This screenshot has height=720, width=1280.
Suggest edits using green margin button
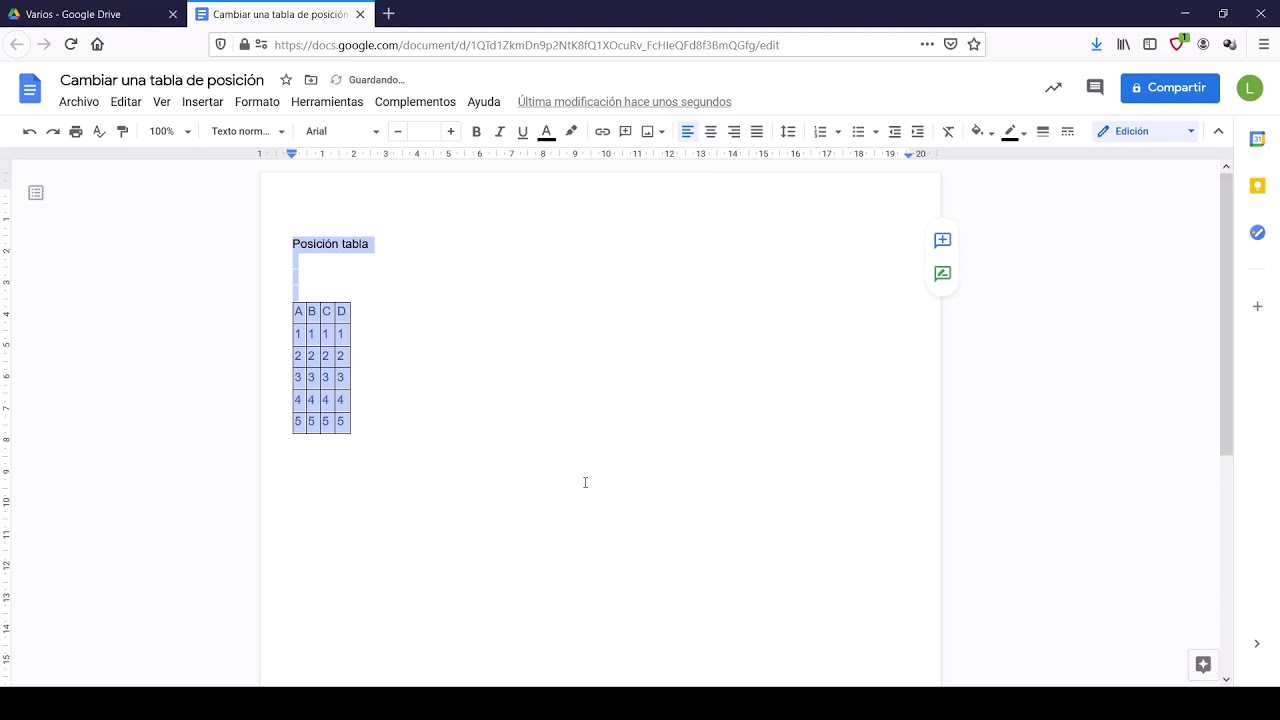pyautogui.click(x=942, y=274)
